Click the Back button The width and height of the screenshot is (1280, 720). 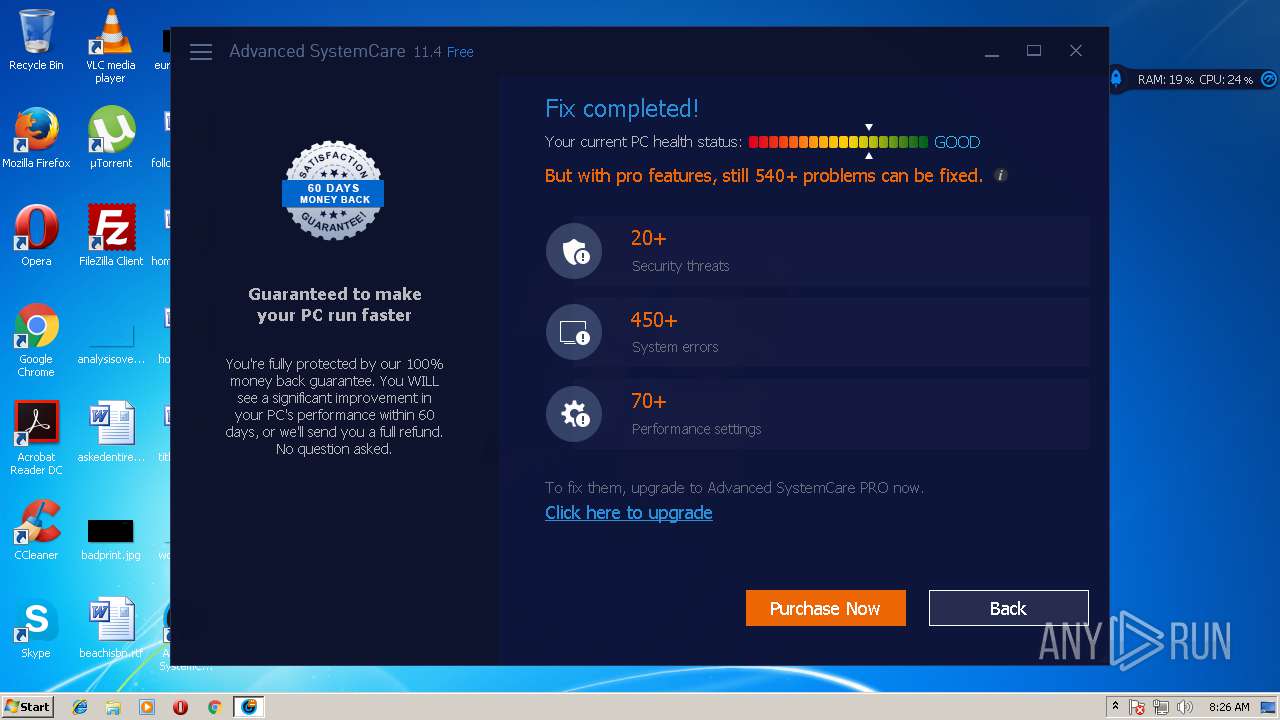[x=1008, y=608]
